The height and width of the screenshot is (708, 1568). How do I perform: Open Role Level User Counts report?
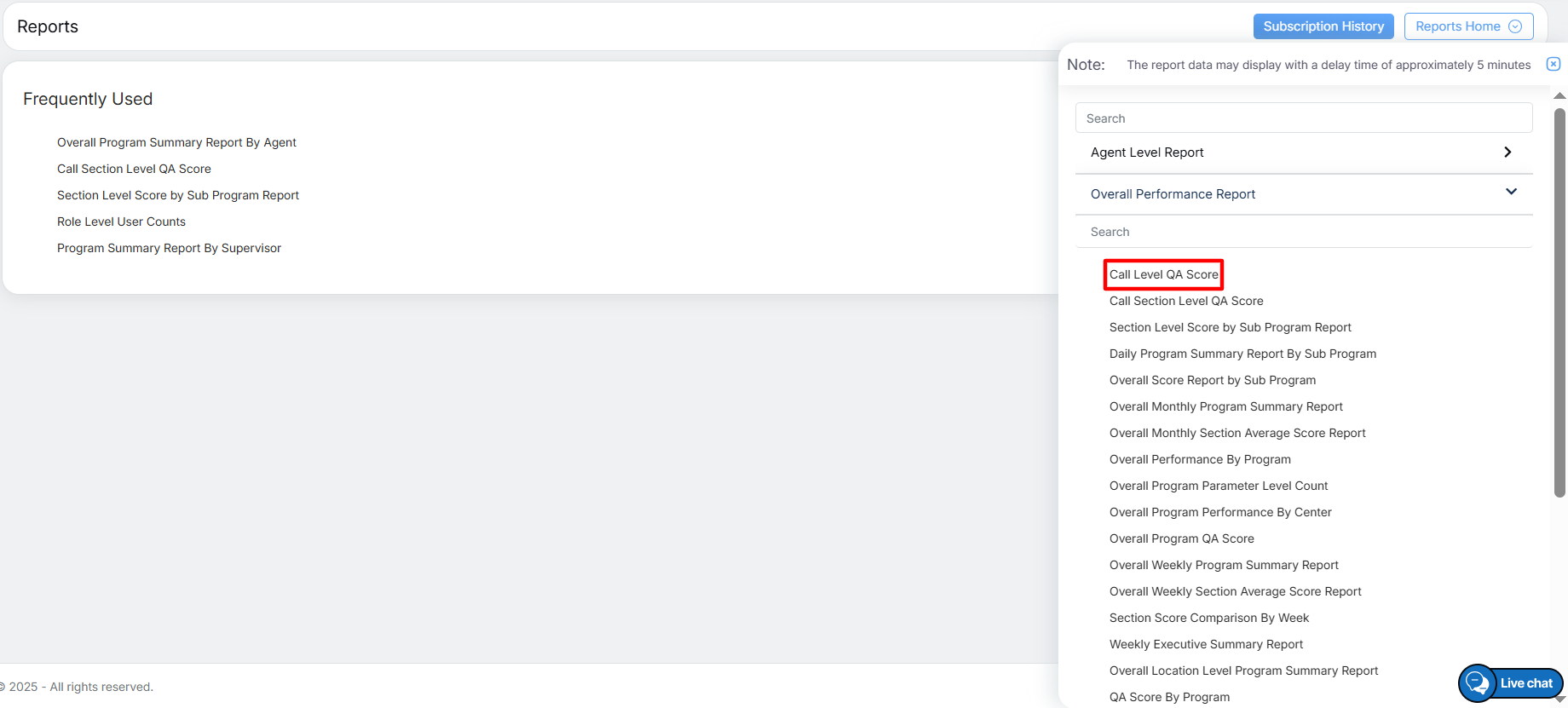[x=121, y=222]
